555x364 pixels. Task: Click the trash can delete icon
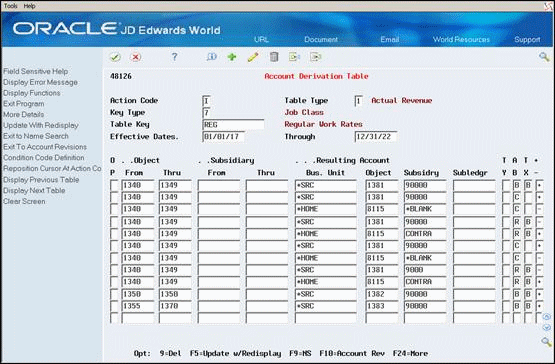(x=274, y=57)
